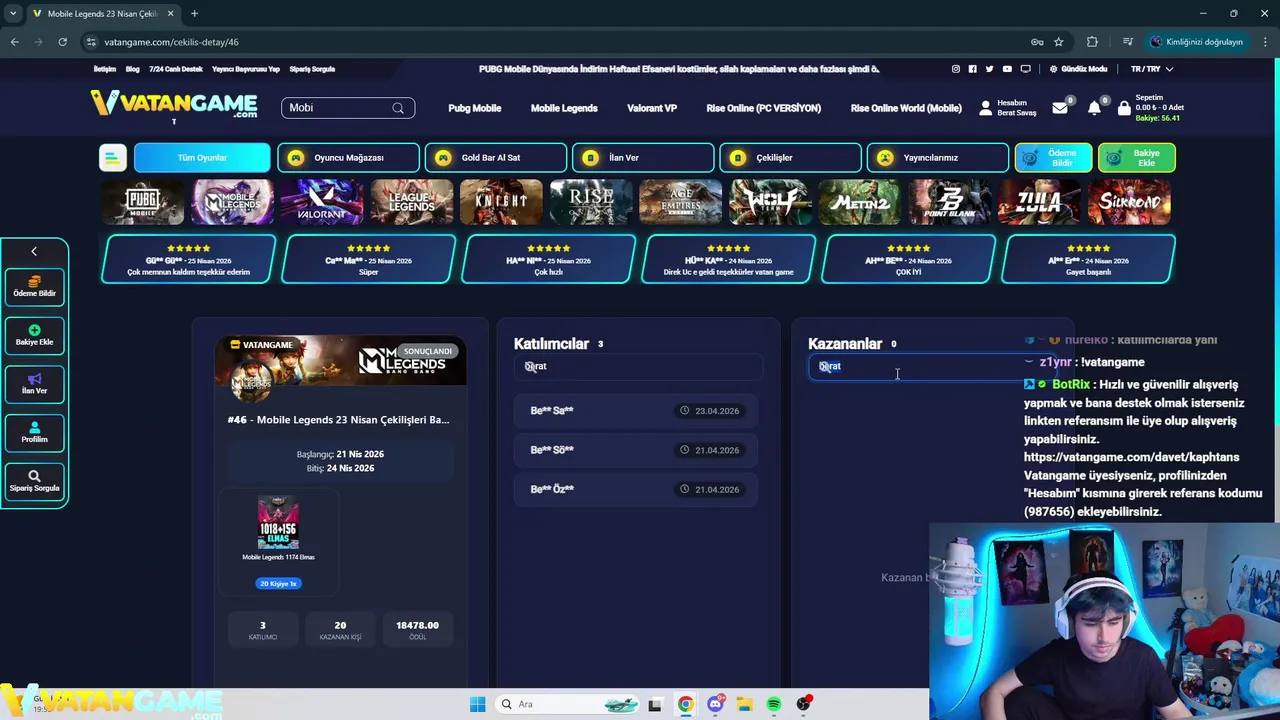The width and height of the screenshot is (1280, 720).
Task: Click the green hamburger menu button
Action: click(113, 157)
